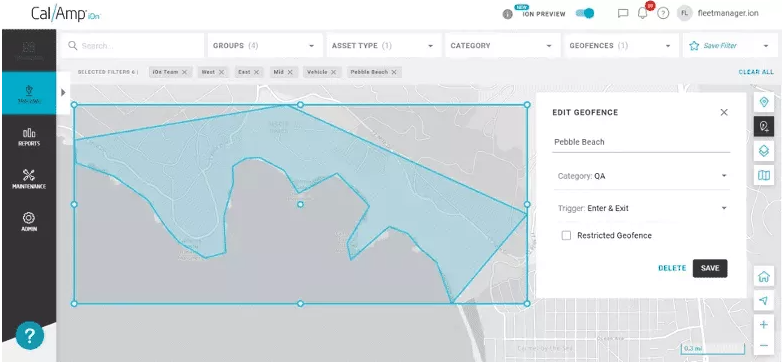Select the add geofence tool icon

764,126
